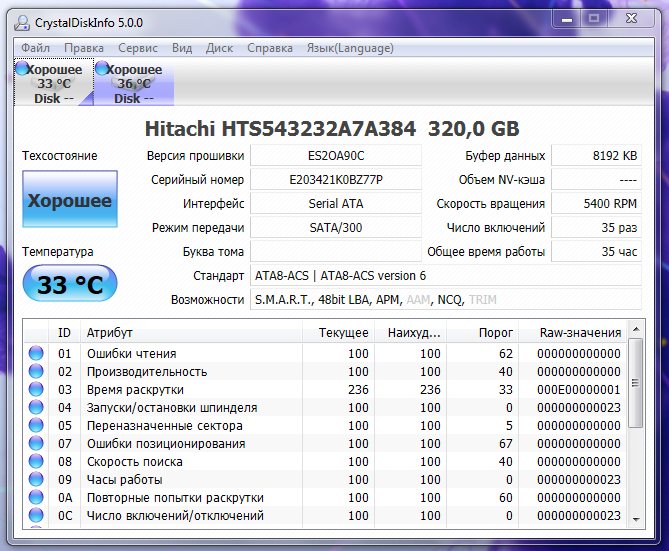Click the ID column header
Viewport: 669px width, 551px height.
64,332
